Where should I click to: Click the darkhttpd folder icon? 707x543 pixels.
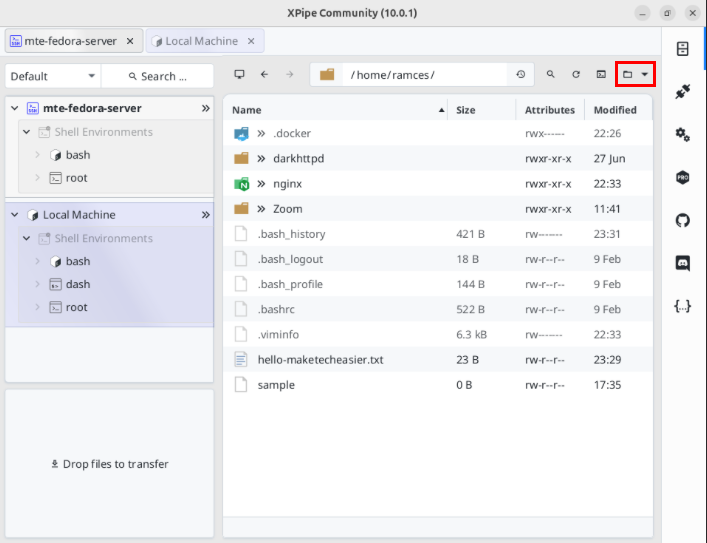point(241,159)
